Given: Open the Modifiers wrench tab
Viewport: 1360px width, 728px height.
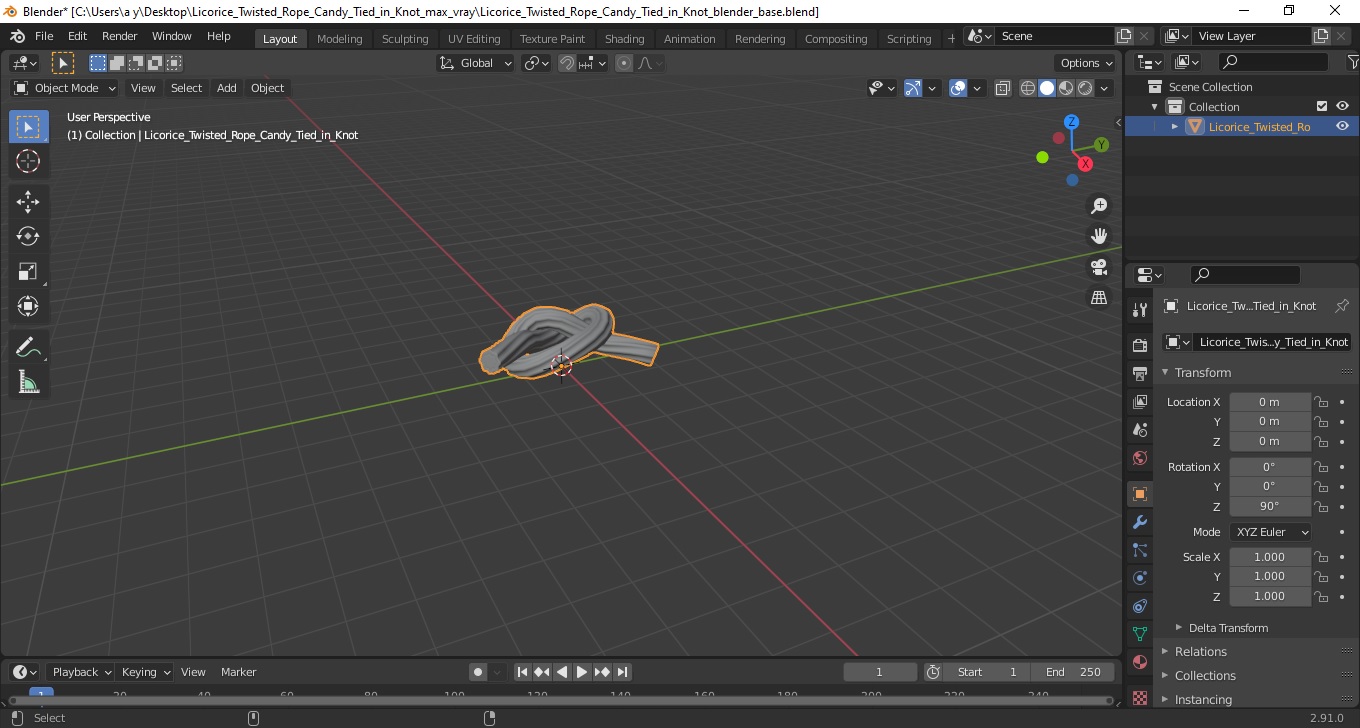Looking at the screenshot, I should coord(1140,522).
